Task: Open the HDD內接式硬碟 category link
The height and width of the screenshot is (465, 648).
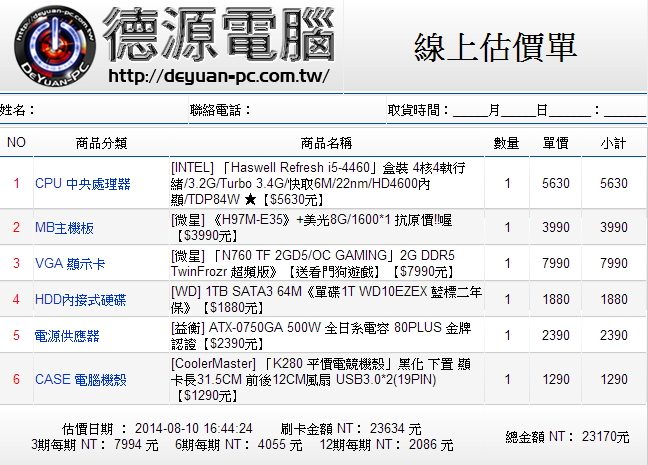Action: 81,299
